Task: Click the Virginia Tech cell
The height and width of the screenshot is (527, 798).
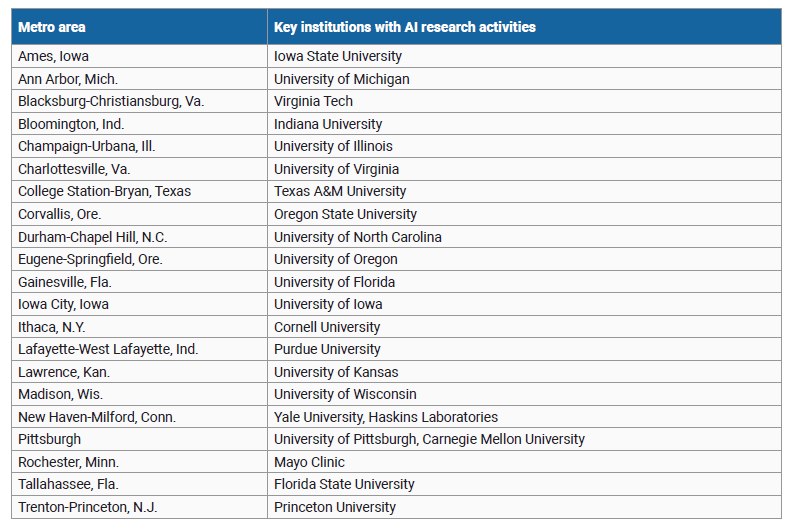Action: (x=313, y=101)
